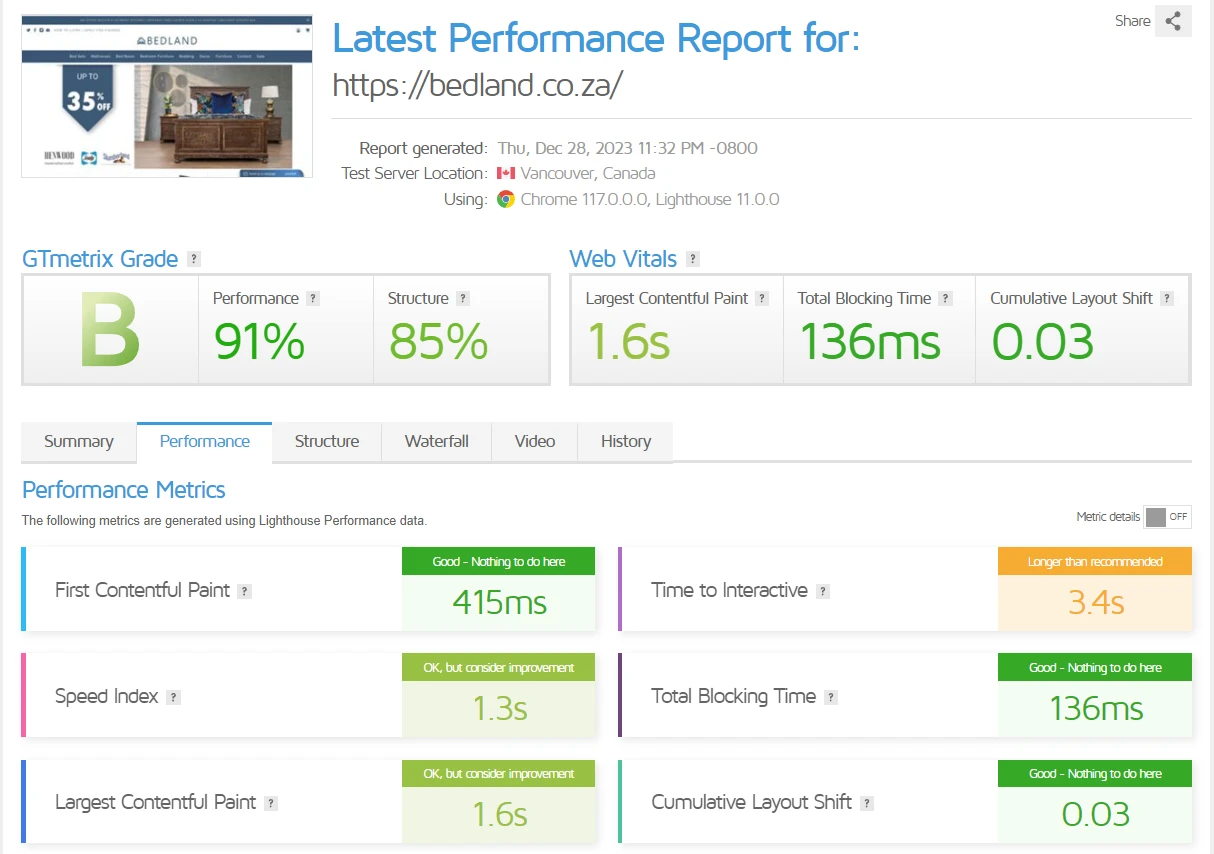Click the Share icon button

(x=1172, y=21)
